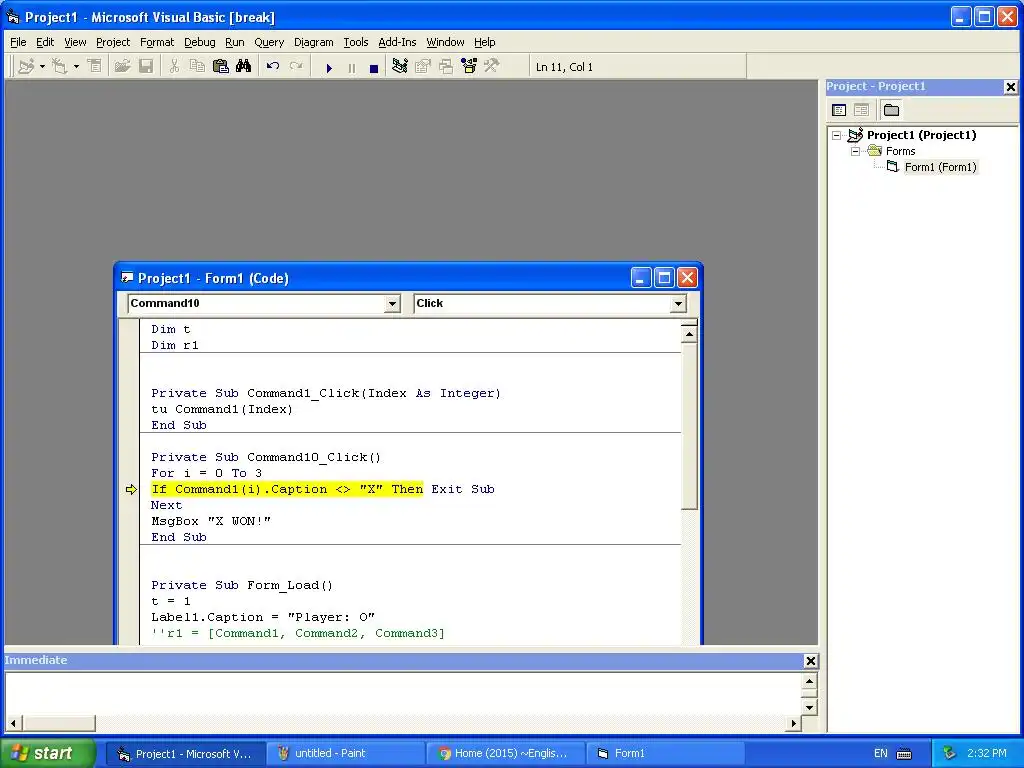Click the Immediate window text area
The width and height of the screenshot is (1024, 768).
pos(404,693)
